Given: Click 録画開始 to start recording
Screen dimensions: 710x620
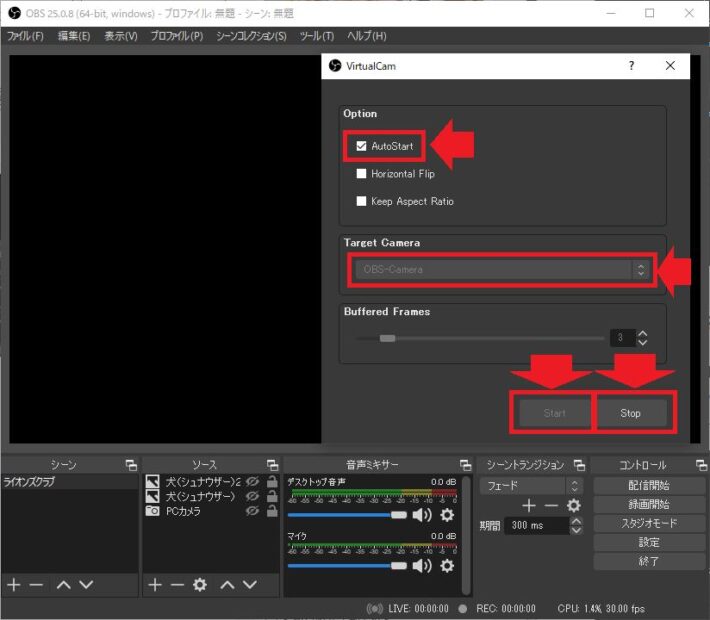Looking at the screenshot, I should pos(649,505).
